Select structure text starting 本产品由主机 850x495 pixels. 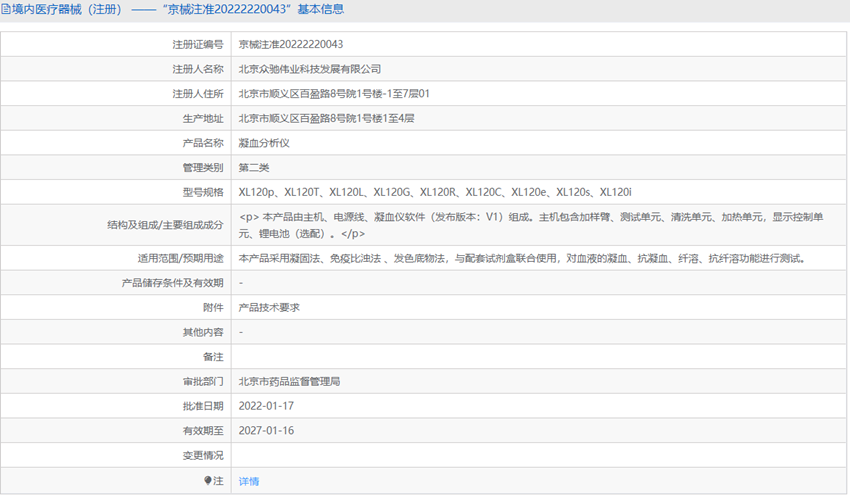[x=531, y=225]
